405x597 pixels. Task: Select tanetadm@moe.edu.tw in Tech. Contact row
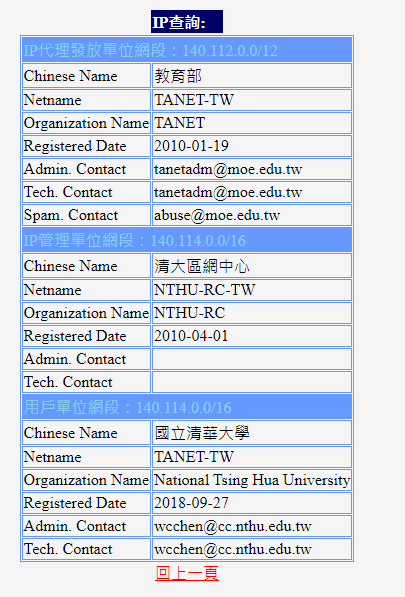click(228, 192)
